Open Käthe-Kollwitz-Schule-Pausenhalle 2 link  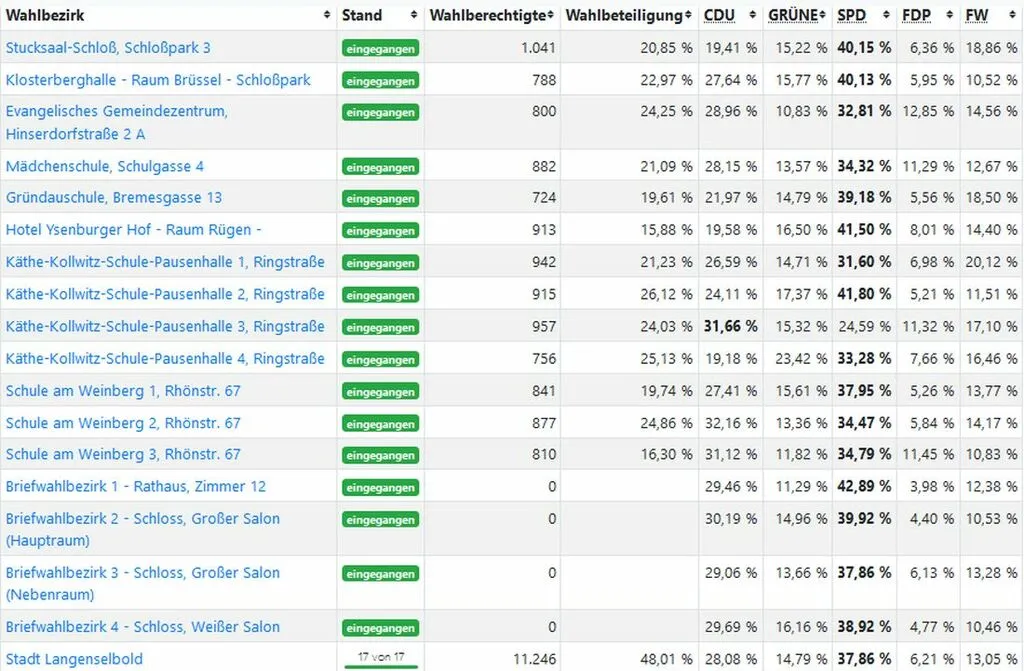tap(165, 294)
